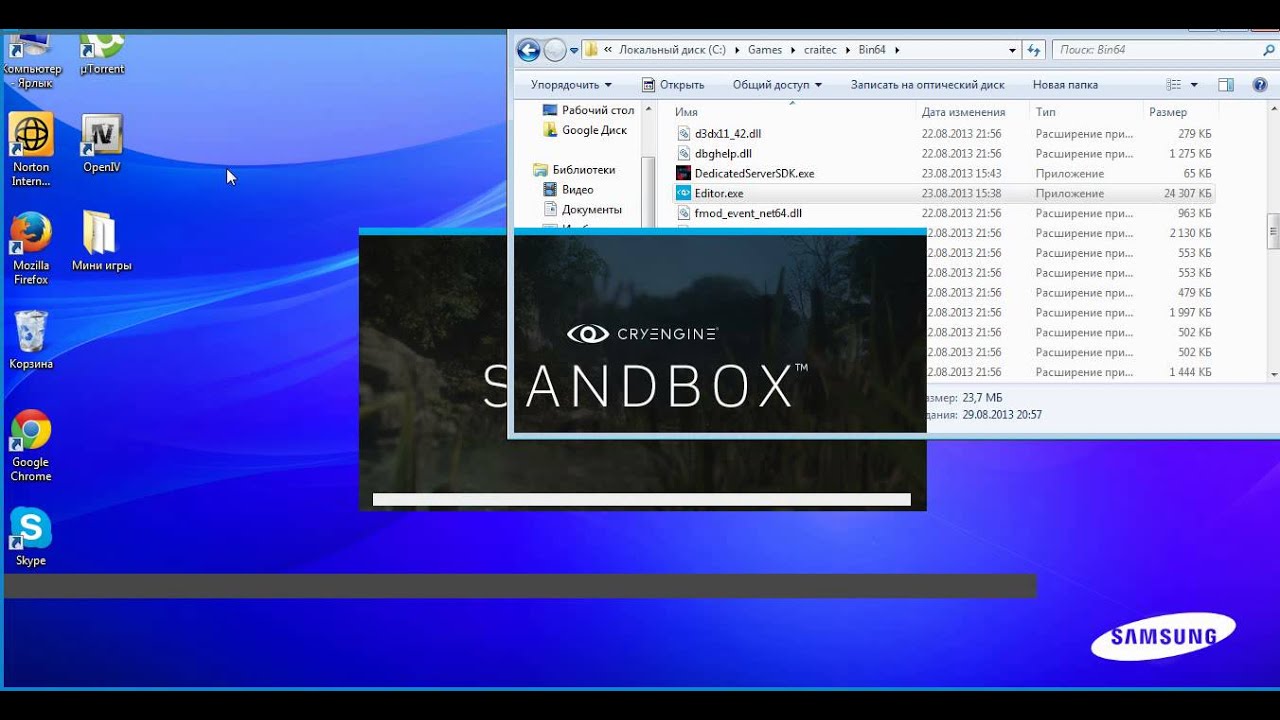Select the Skype desktop shortcut
The width and height of the screenshot is (1280, 720).
31,537
